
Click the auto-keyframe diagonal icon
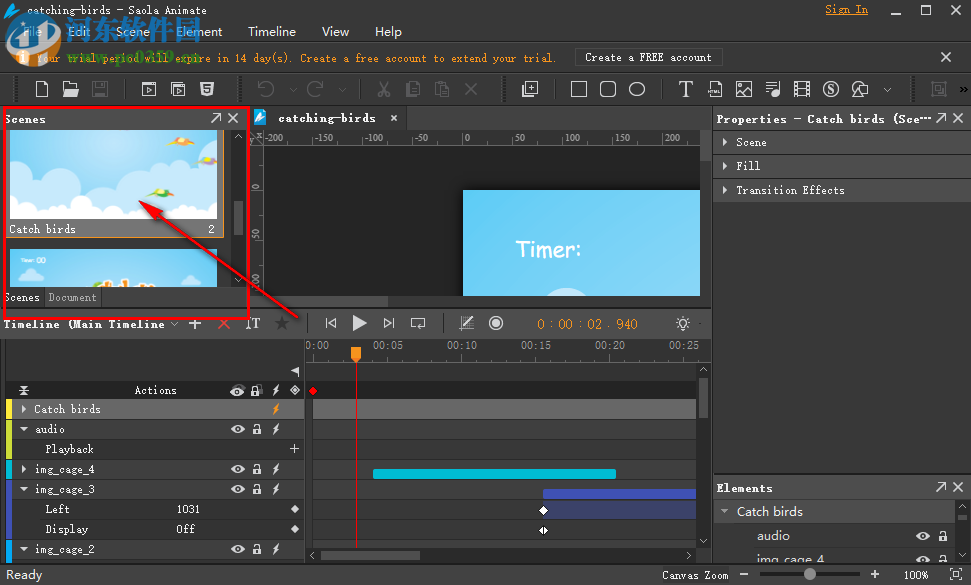pyautogui.click(x=466, y=323)
